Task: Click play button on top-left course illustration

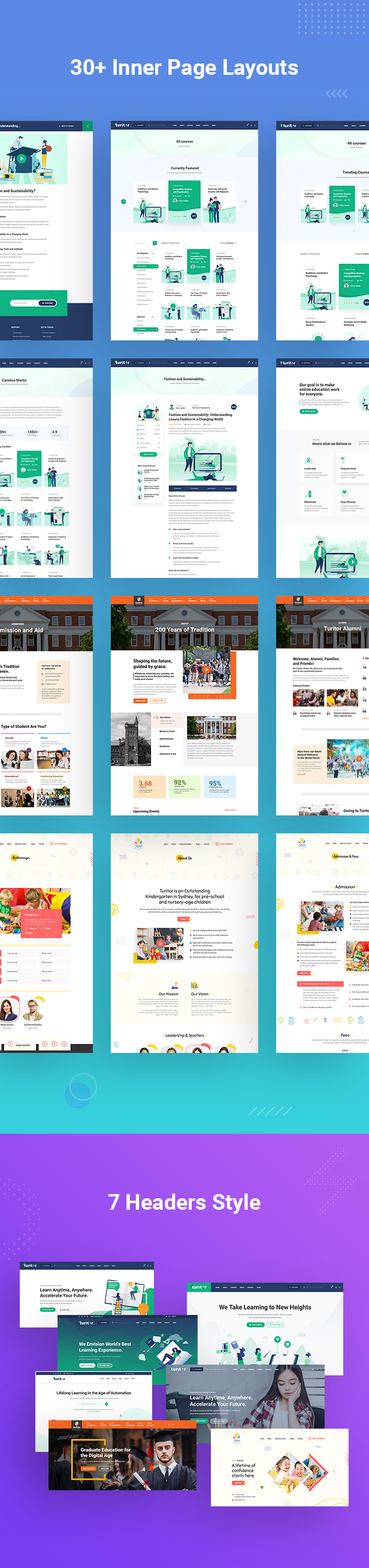Action: [22, 159]
